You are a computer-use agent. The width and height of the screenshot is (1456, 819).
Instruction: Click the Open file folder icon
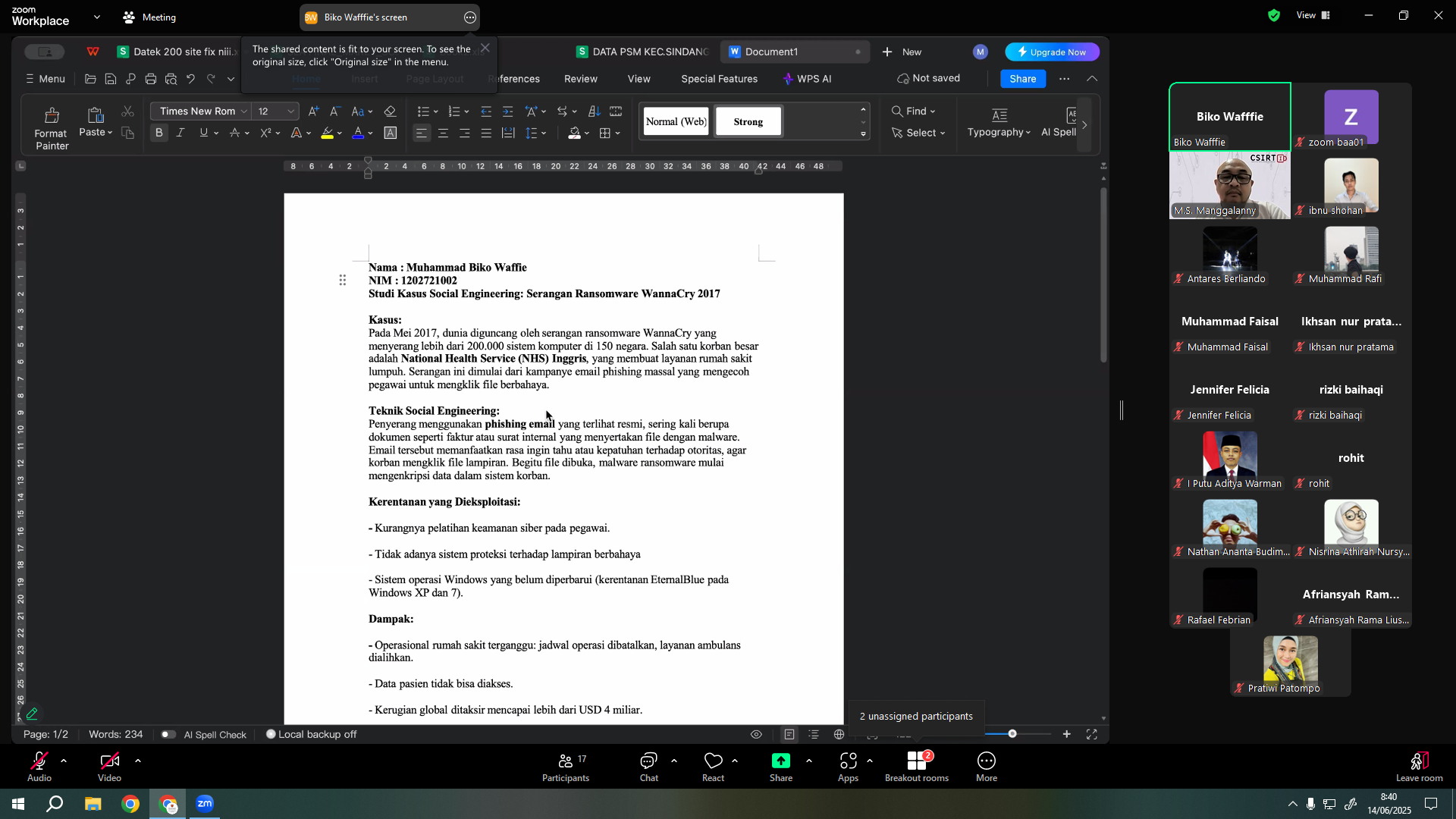90,79
